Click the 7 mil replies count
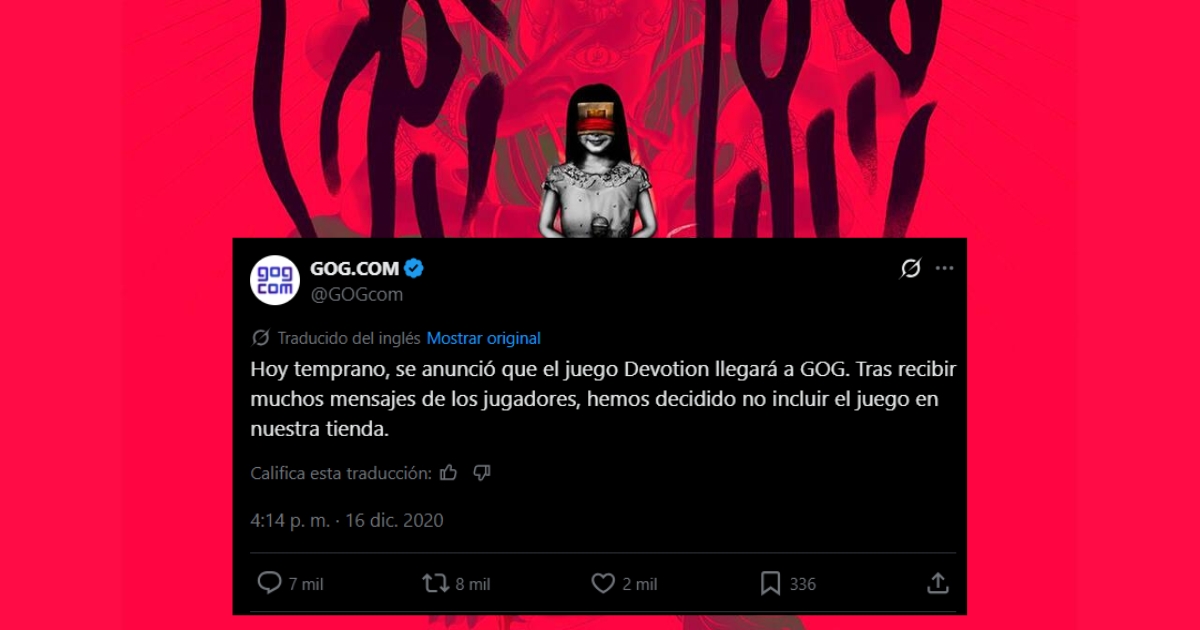 [x=306, y=584]
